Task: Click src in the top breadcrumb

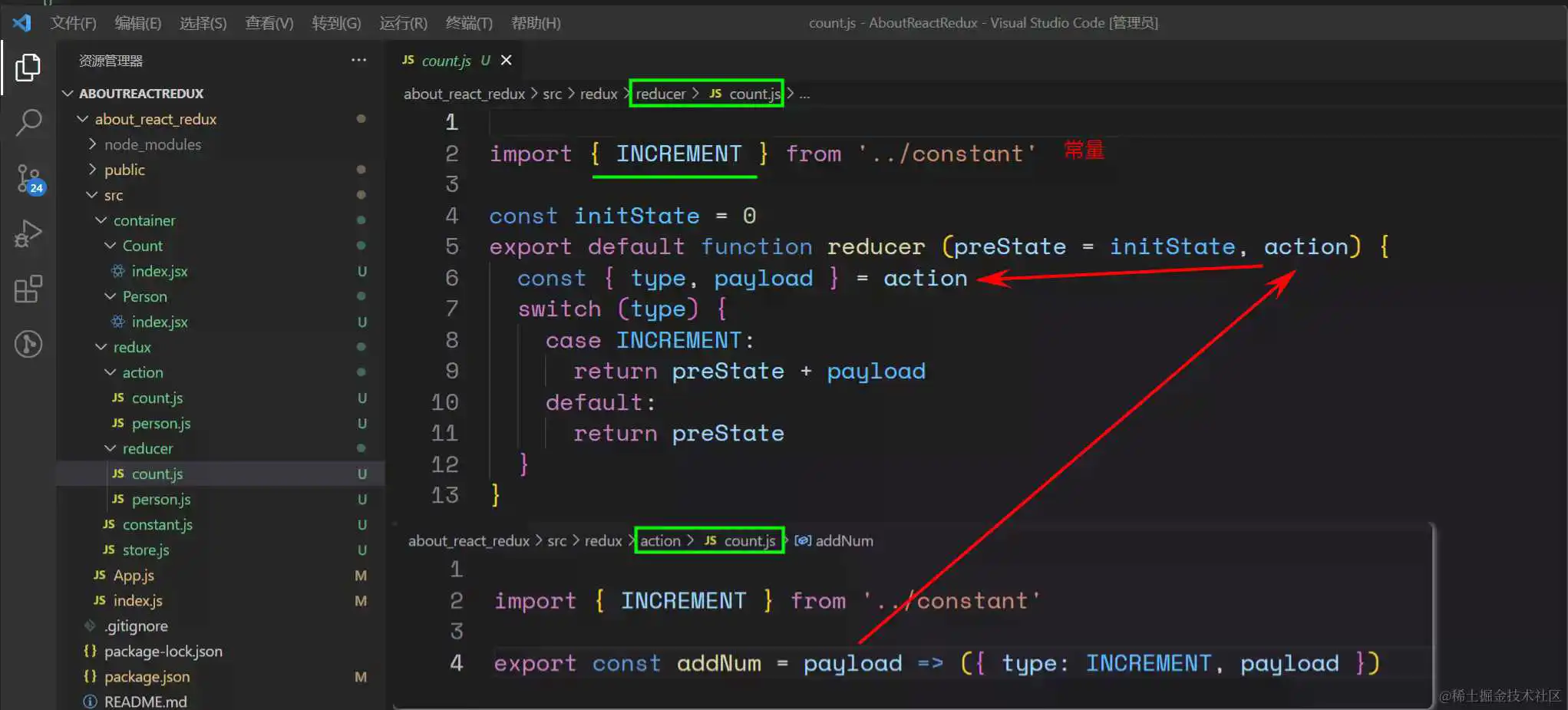Action: click(x=552, y=94)
